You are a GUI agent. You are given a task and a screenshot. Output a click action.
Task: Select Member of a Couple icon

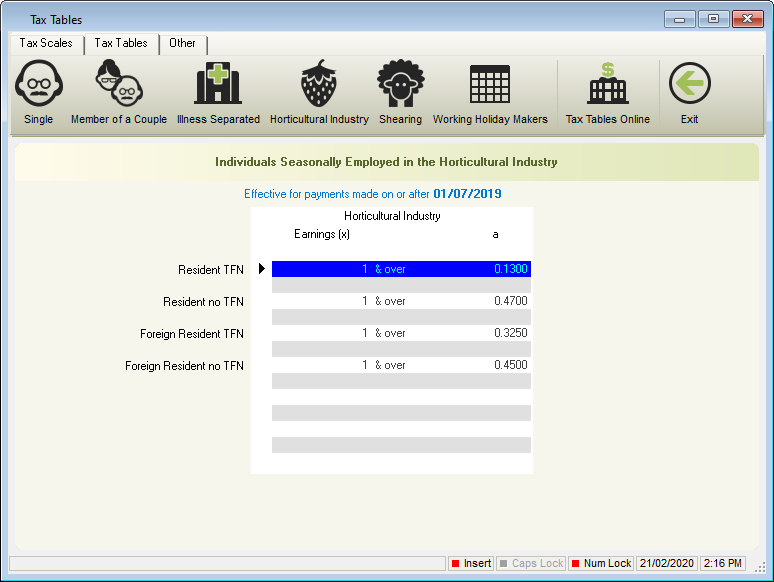coord(119,82)
